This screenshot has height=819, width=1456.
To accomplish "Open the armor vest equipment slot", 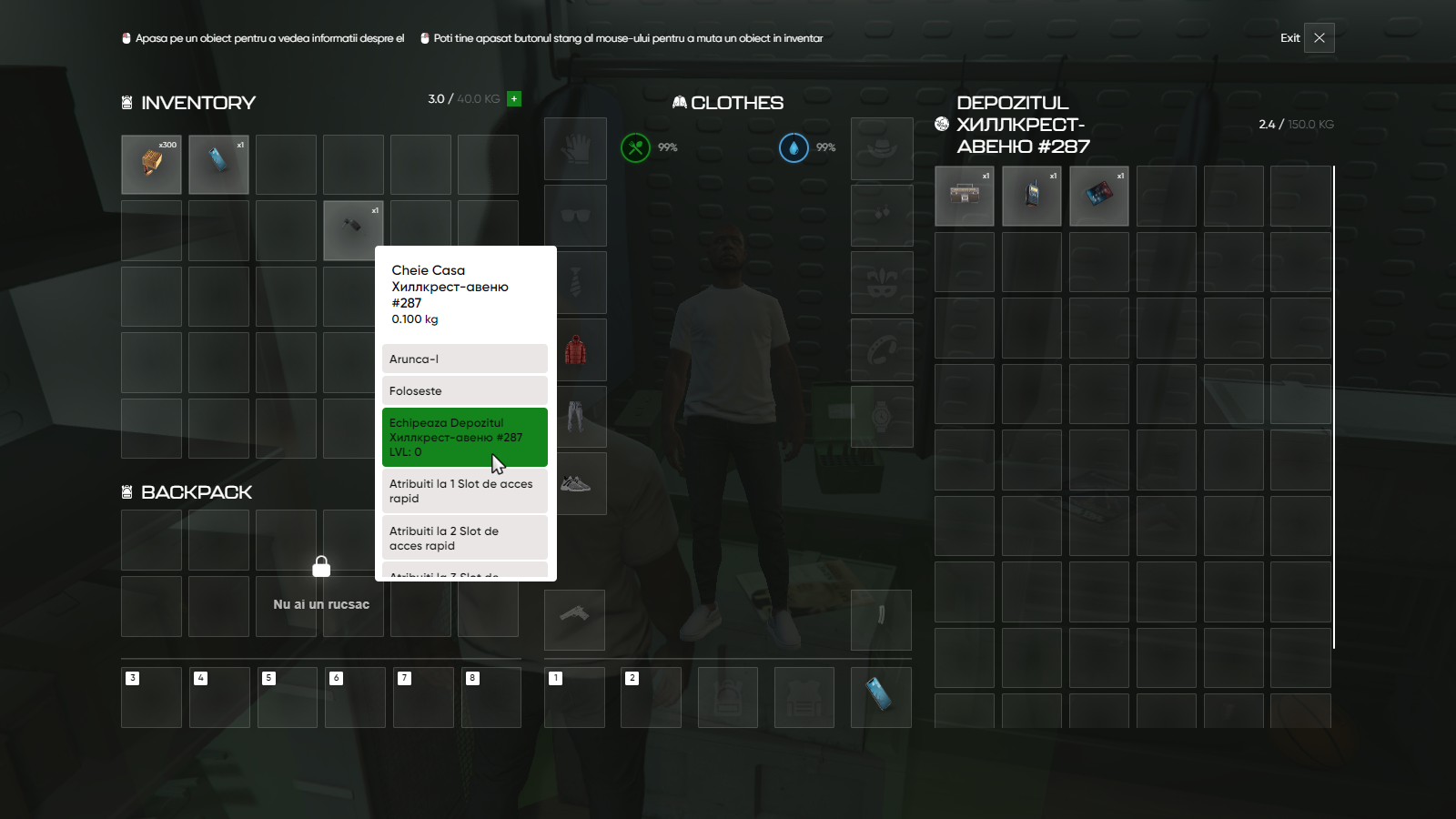I will click(x=804, y=697).
